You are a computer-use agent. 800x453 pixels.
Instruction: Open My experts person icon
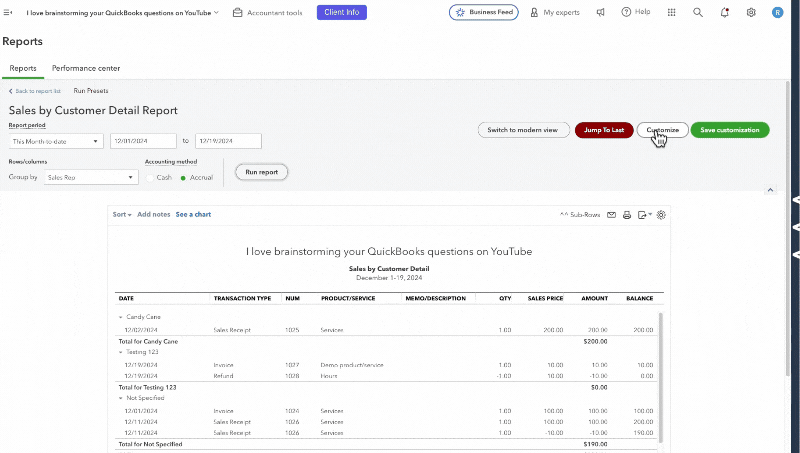[x=534, y=12]
